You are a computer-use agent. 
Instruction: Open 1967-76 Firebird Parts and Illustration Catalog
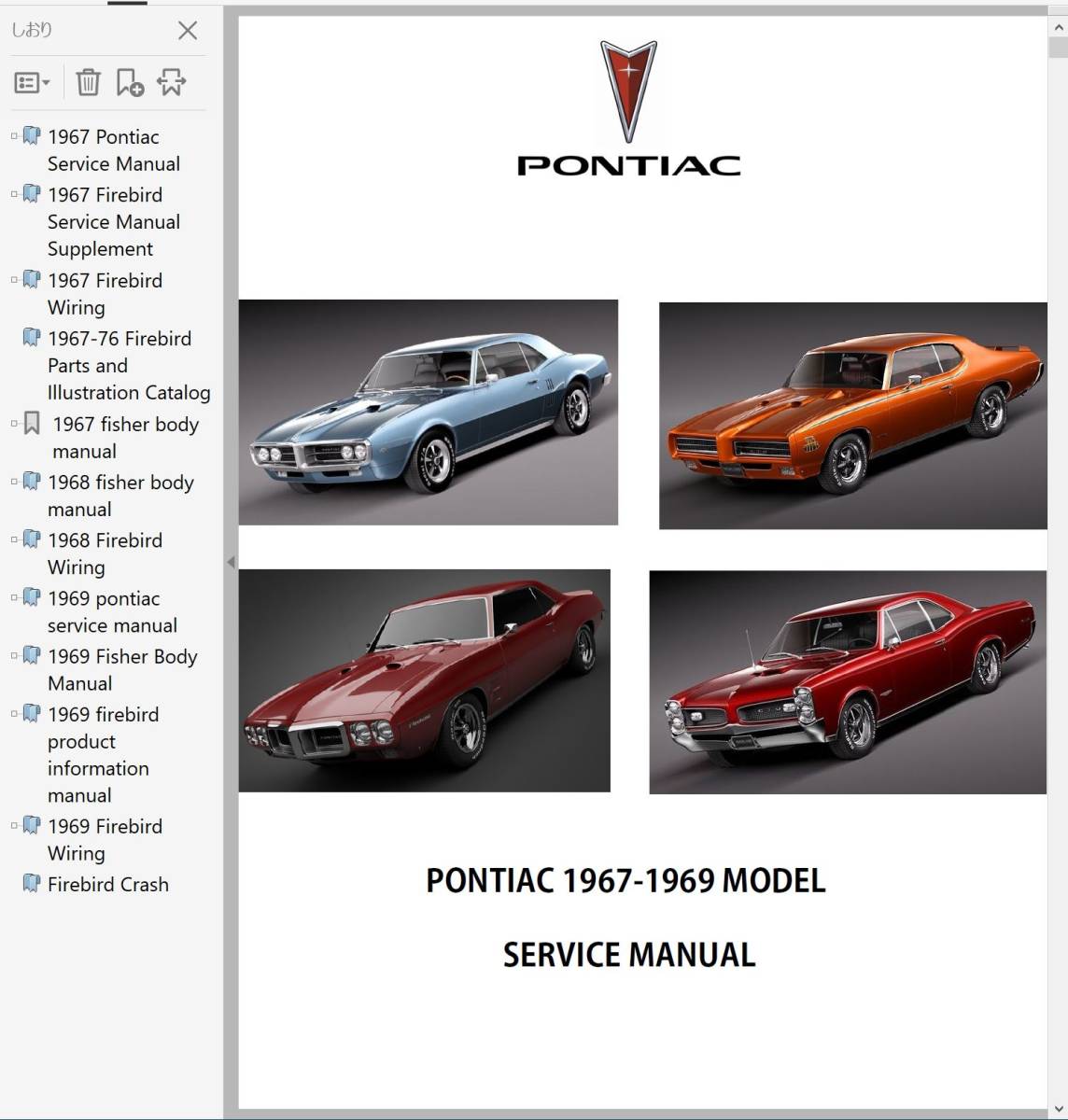click(x=129, y=366)
